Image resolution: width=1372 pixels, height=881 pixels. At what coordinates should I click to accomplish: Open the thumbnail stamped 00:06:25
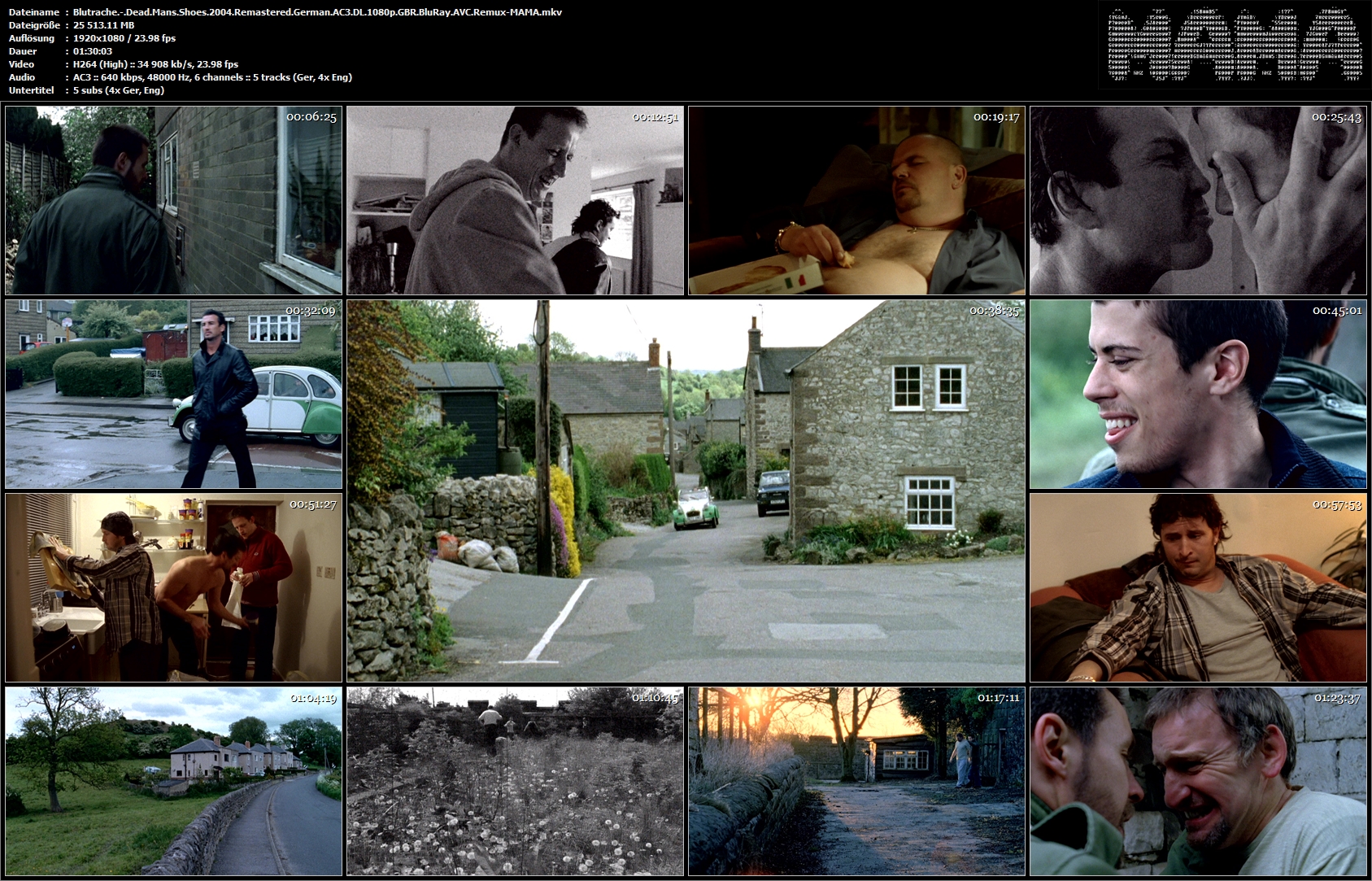click(x=173, y=200)
